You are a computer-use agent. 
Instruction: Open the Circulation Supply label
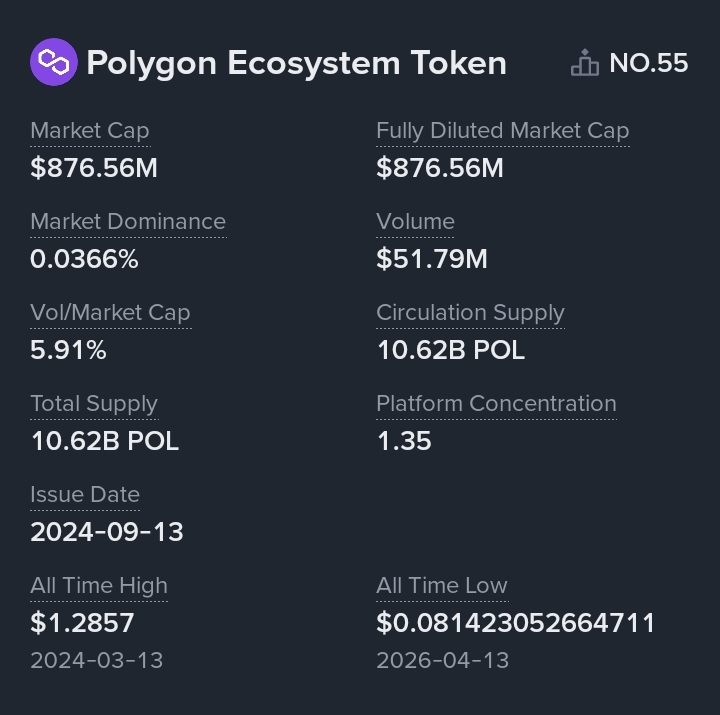[470, 313]
